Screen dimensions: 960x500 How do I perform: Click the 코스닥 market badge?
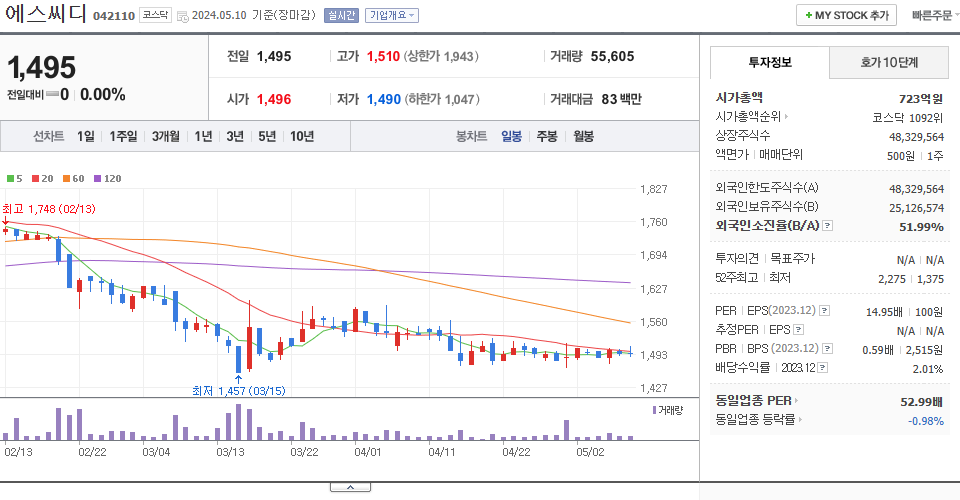pos(156,15)
